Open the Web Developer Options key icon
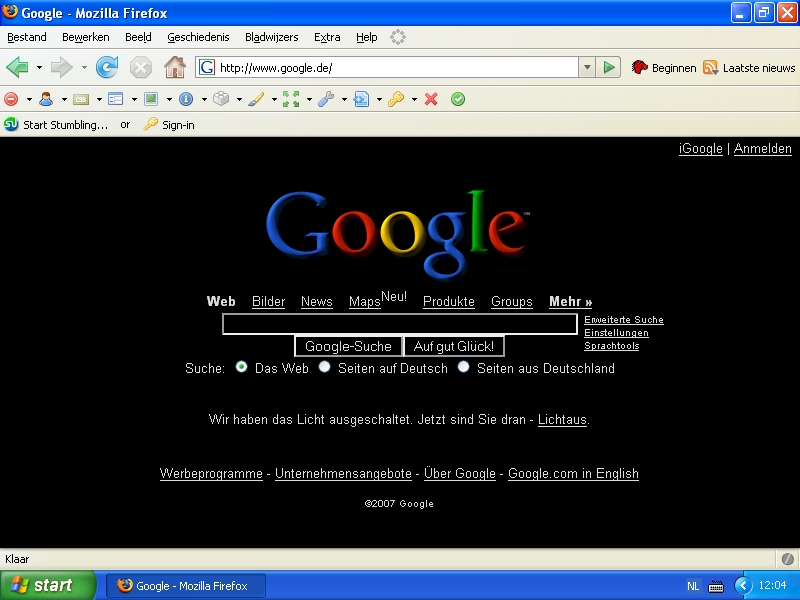This screenshot has width=800, height=600. [x=396, y=99]
